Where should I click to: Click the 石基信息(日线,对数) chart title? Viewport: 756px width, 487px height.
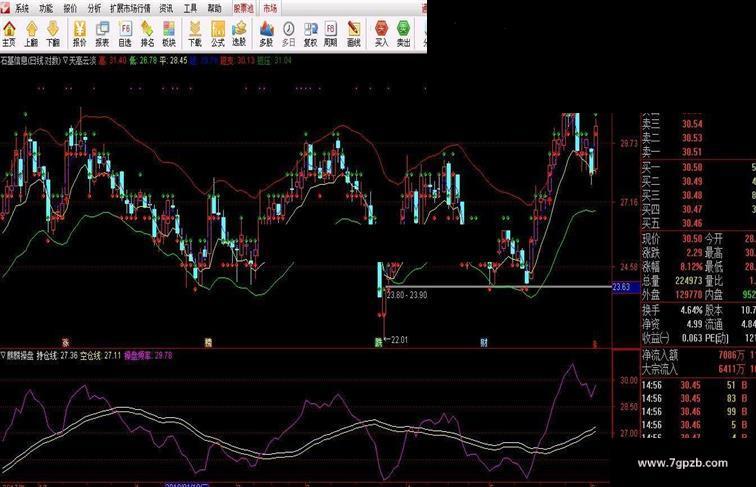click(30, 61)
